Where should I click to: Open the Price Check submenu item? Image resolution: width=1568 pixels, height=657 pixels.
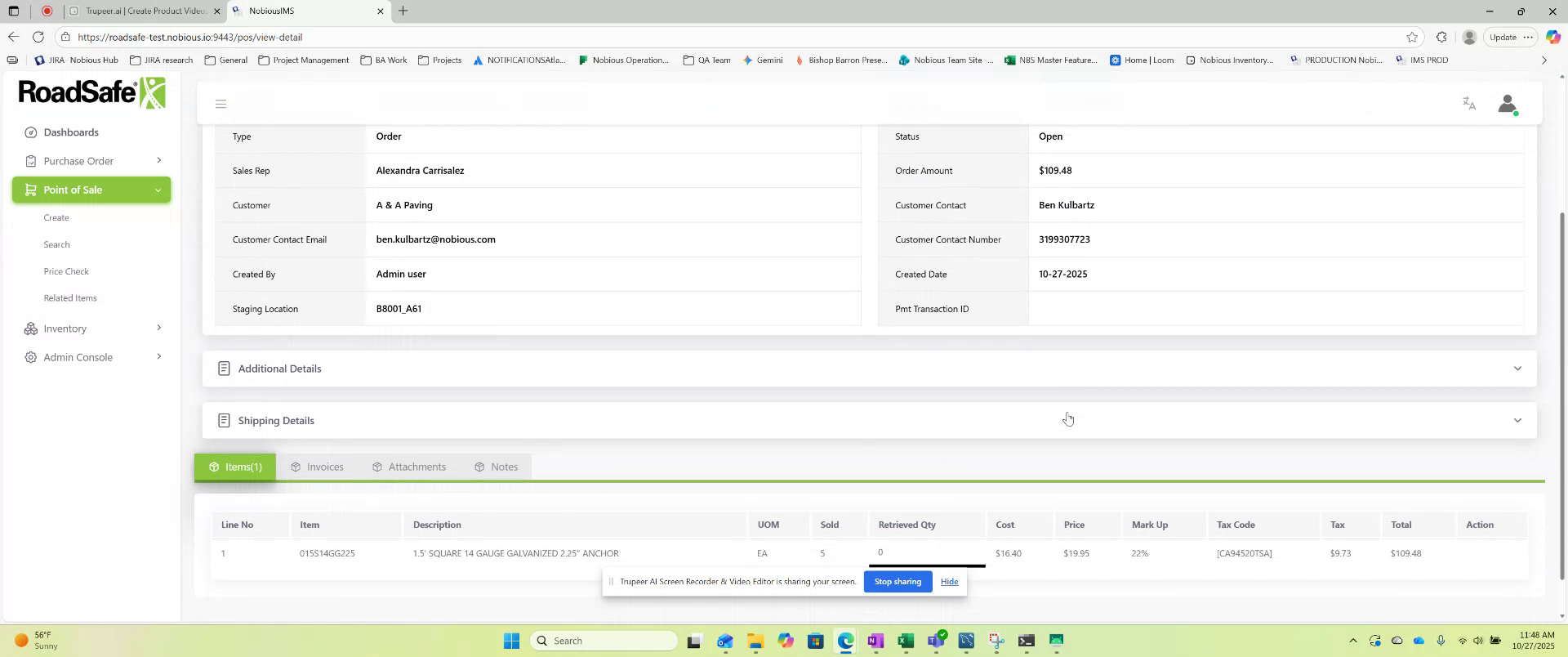(66, 271)
